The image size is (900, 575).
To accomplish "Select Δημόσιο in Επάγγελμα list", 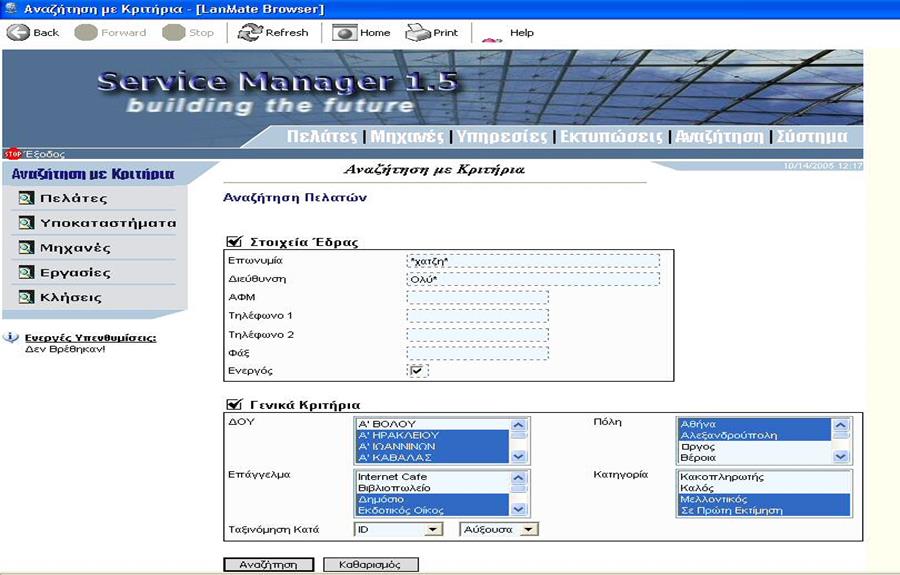I will (432, 499).
